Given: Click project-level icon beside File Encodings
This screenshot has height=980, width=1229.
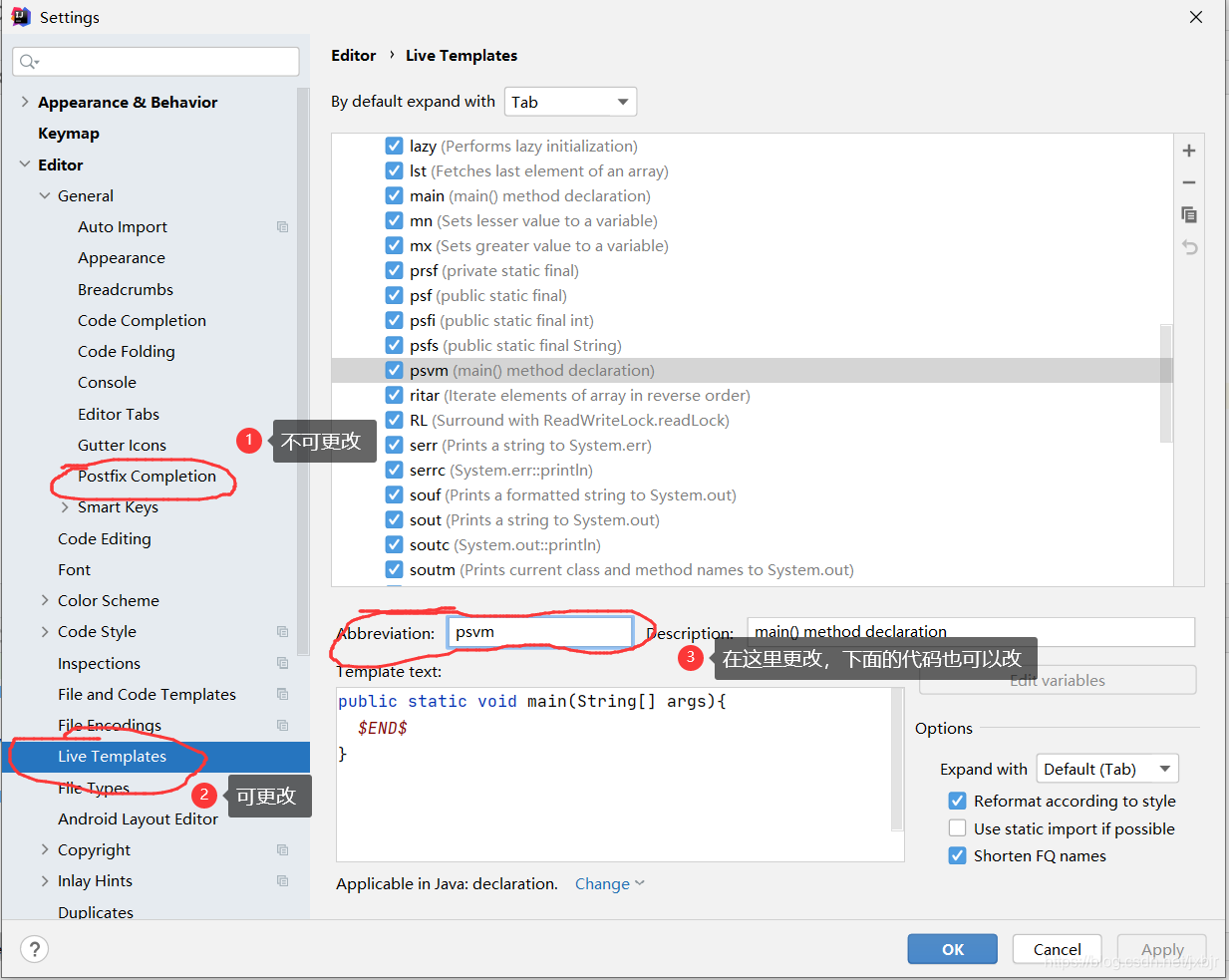Looking at the screenshot, I should click(282, 726).
